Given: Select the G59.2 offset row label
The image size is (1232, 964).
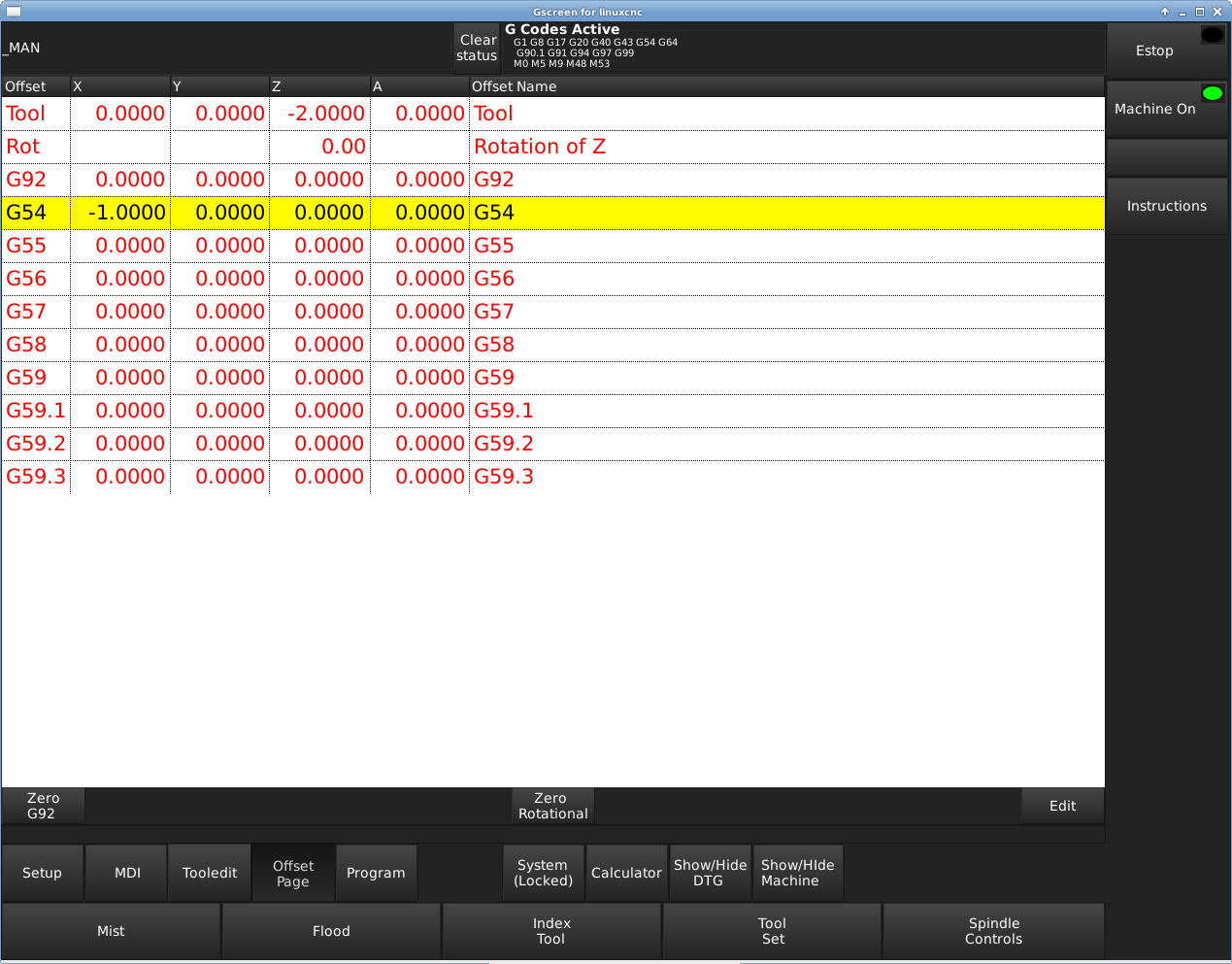Looking at the screenshot, I should tap(36, 444).
